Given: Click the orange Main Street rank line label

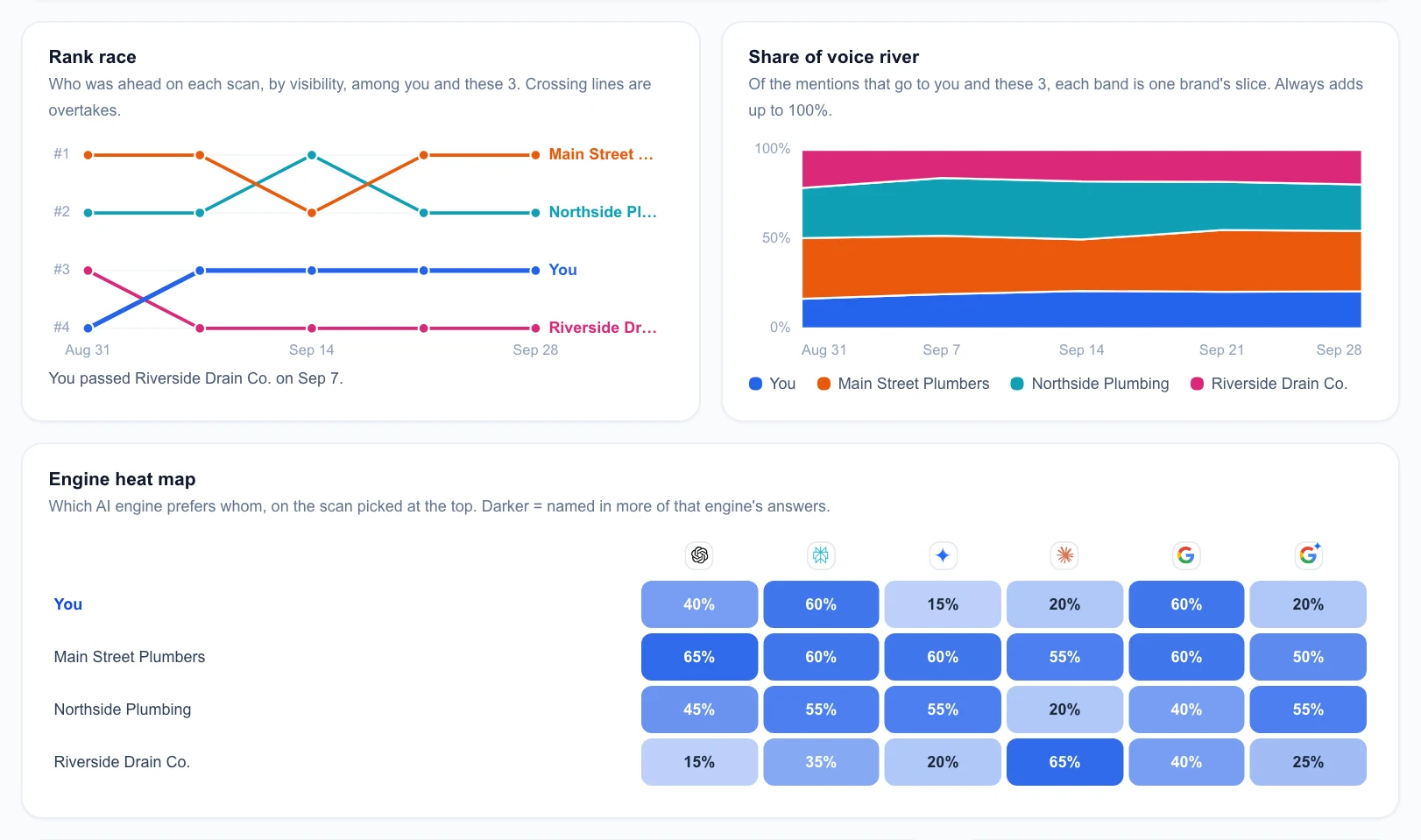Looking at the screenshot, I should pos(601,154).
